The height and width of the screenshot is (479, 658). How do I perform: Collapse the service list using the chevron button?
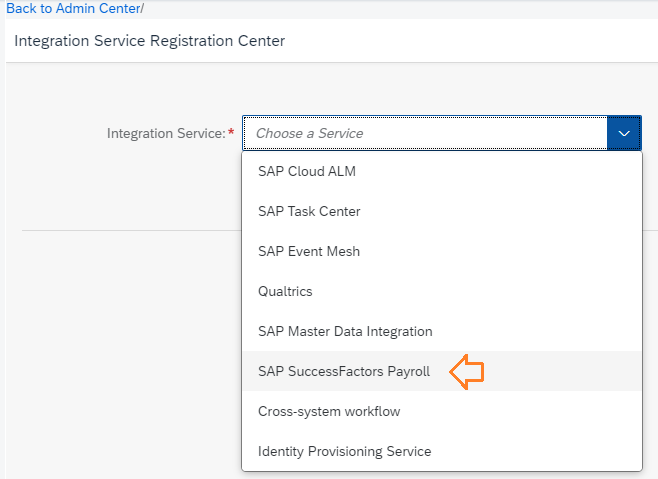click(x=624, y=133)
